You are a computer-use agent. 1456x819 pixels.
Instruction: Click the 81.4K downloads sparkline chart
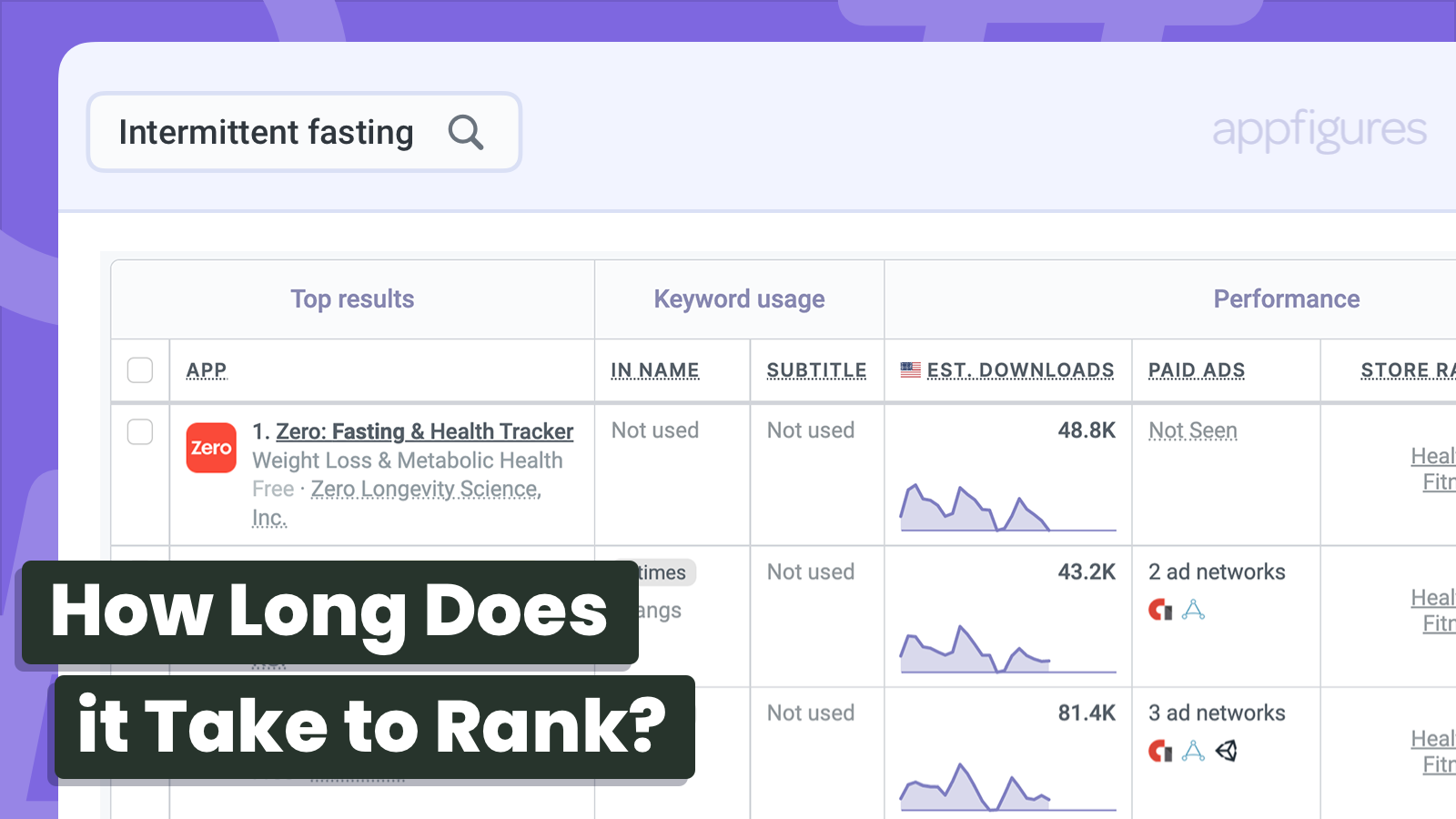(x=1007, y=787)
